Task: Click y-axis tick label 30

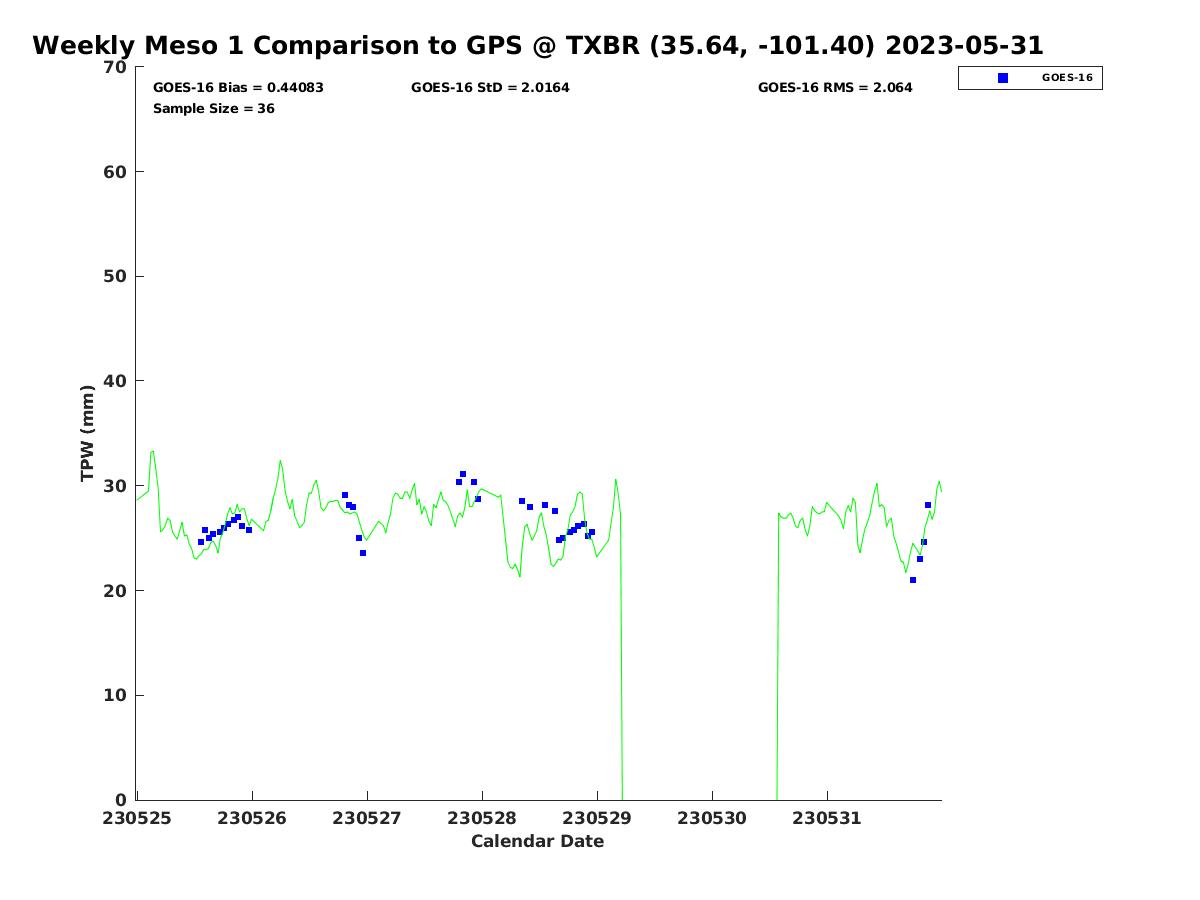Action: pos(116,486)
